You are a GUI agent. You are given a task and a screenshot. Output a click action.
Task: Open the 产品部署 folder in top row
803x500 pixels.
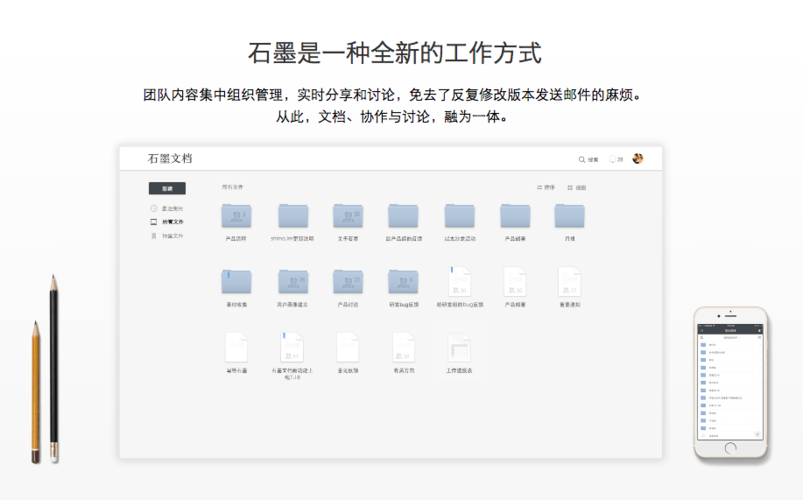(515, 216)
